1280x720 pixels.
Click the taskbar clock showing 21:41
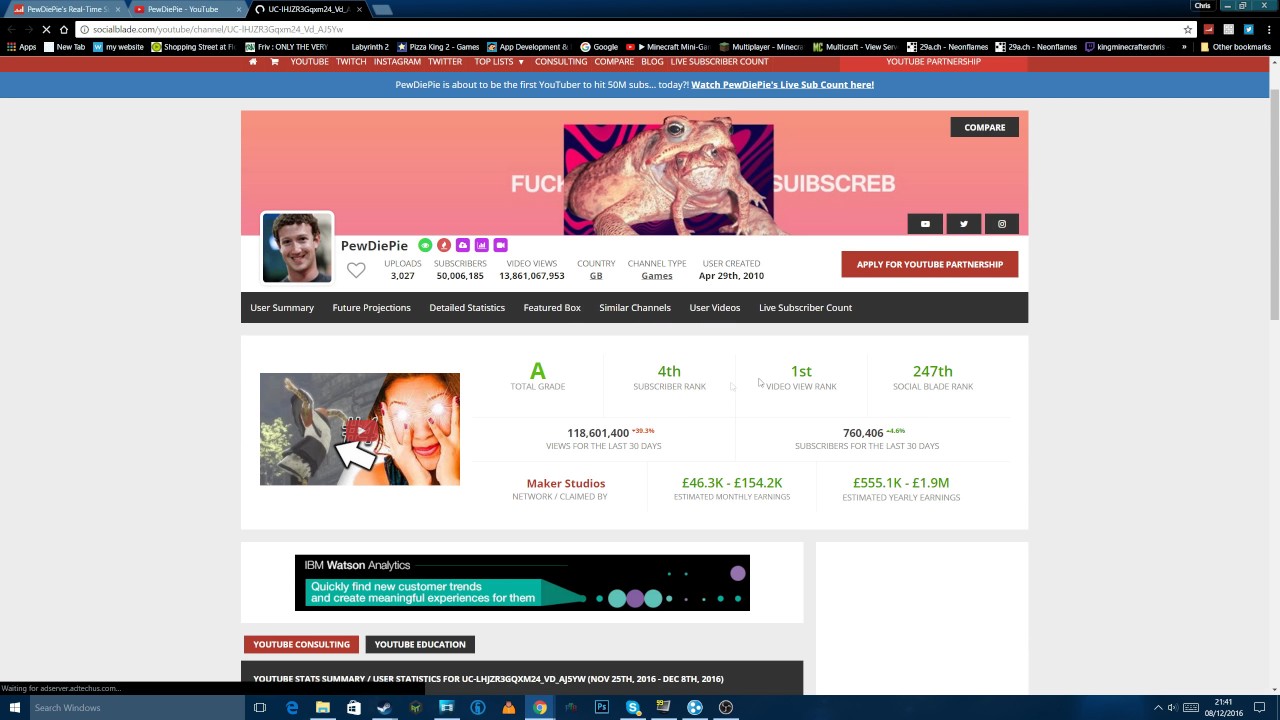click(x=1222, y=707)
